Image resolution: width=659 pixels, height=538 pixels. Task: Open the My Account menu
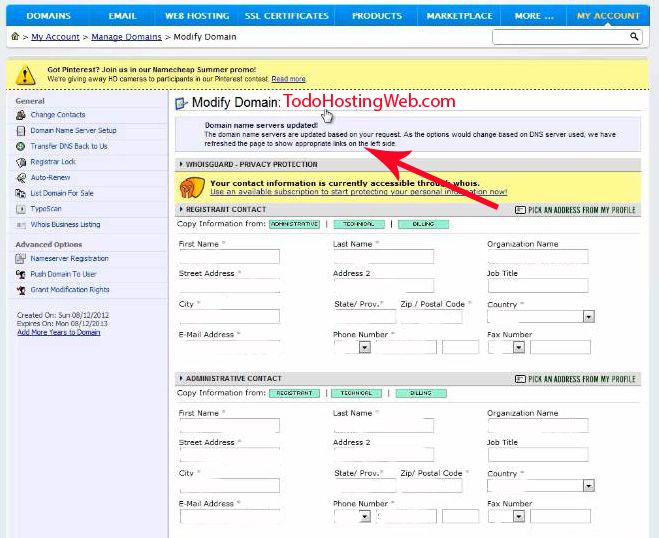pos(608,16)
